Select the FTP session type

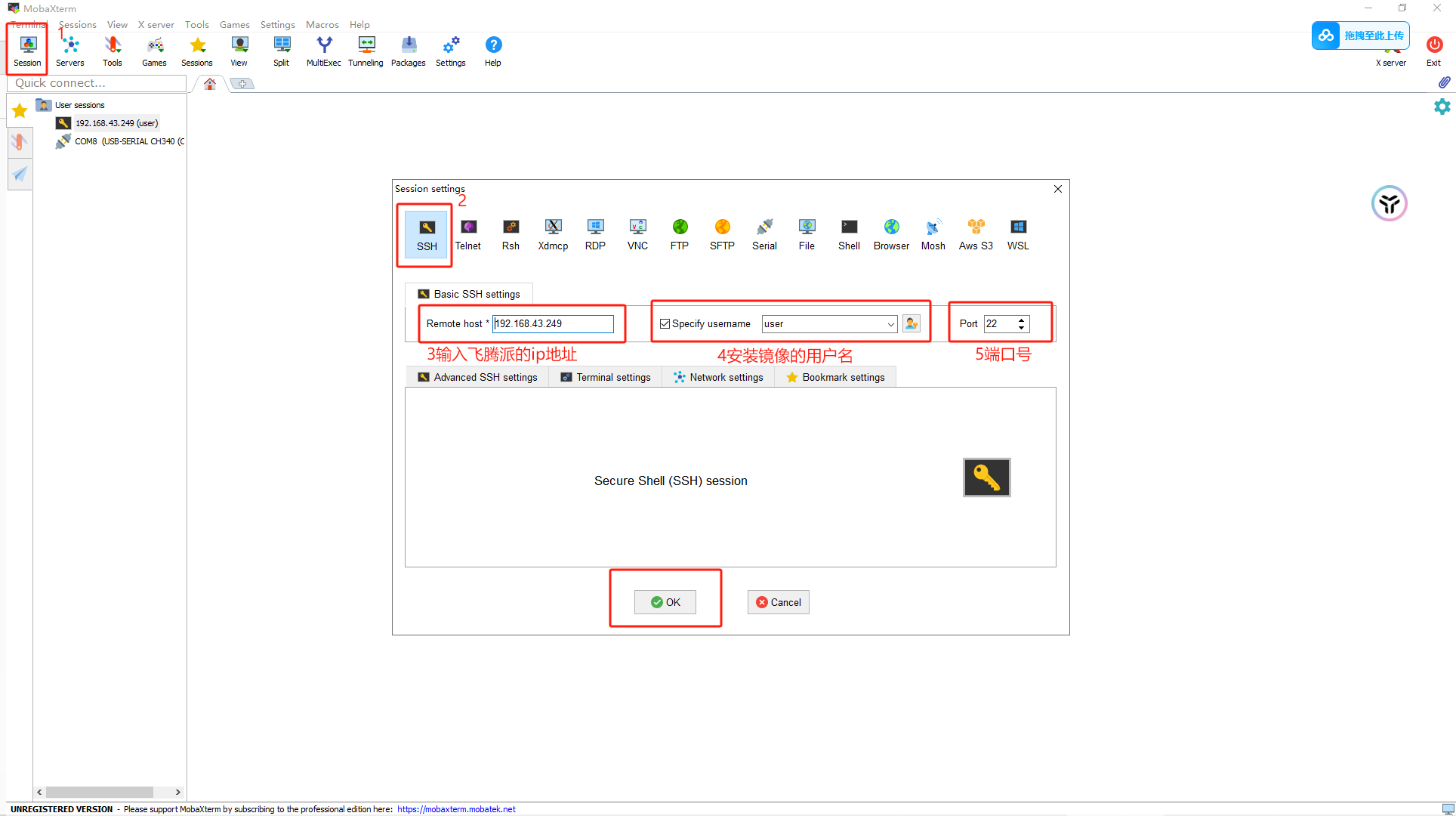click(680, 235)
